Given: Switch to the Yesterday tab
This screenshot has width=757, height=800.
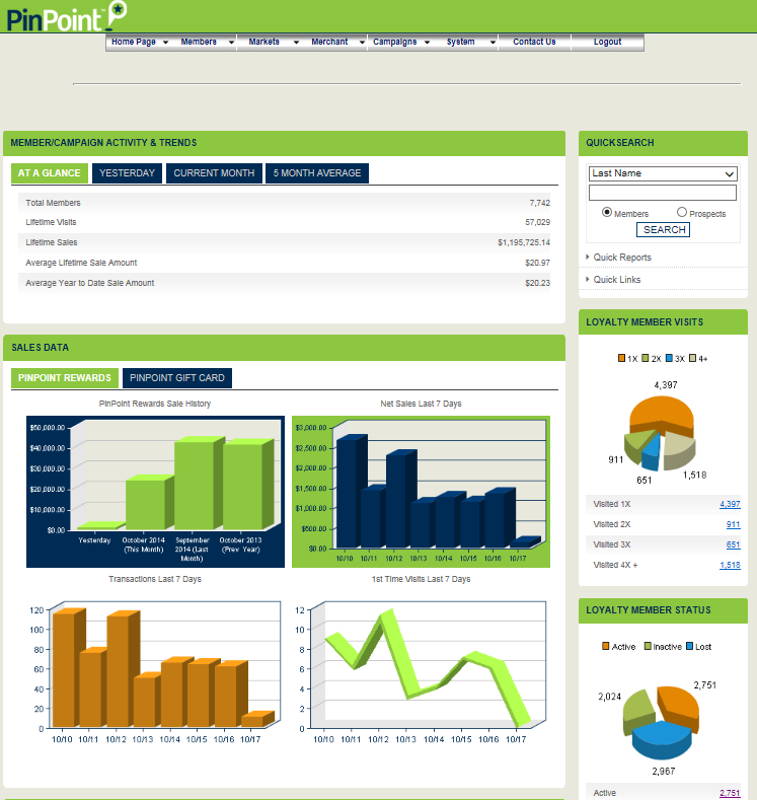Looking at the screenshot, I should point(127,173).
